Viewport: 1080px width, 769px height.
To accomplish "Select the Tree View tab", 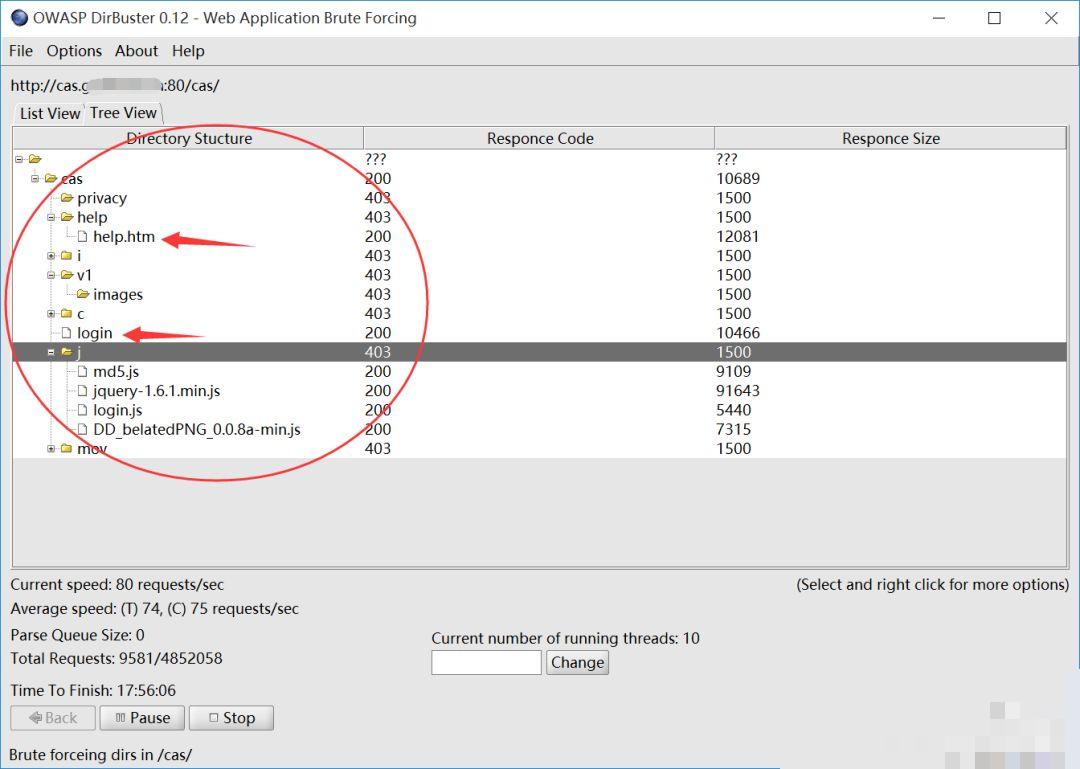I will (x=123, y=112).
